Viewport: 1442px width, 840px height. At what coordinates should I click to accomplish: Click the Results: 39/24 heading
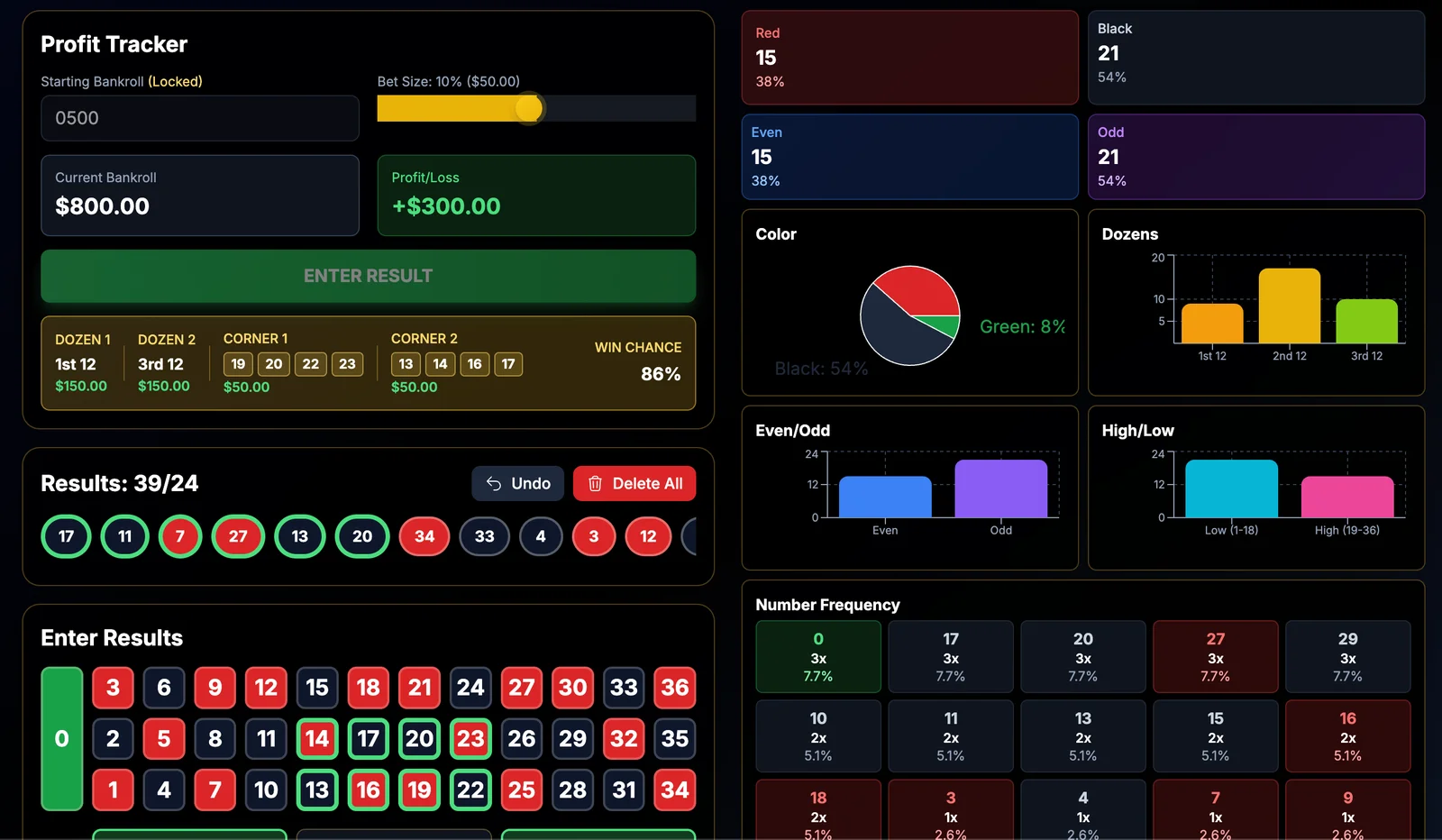click(x=120, y=483)
